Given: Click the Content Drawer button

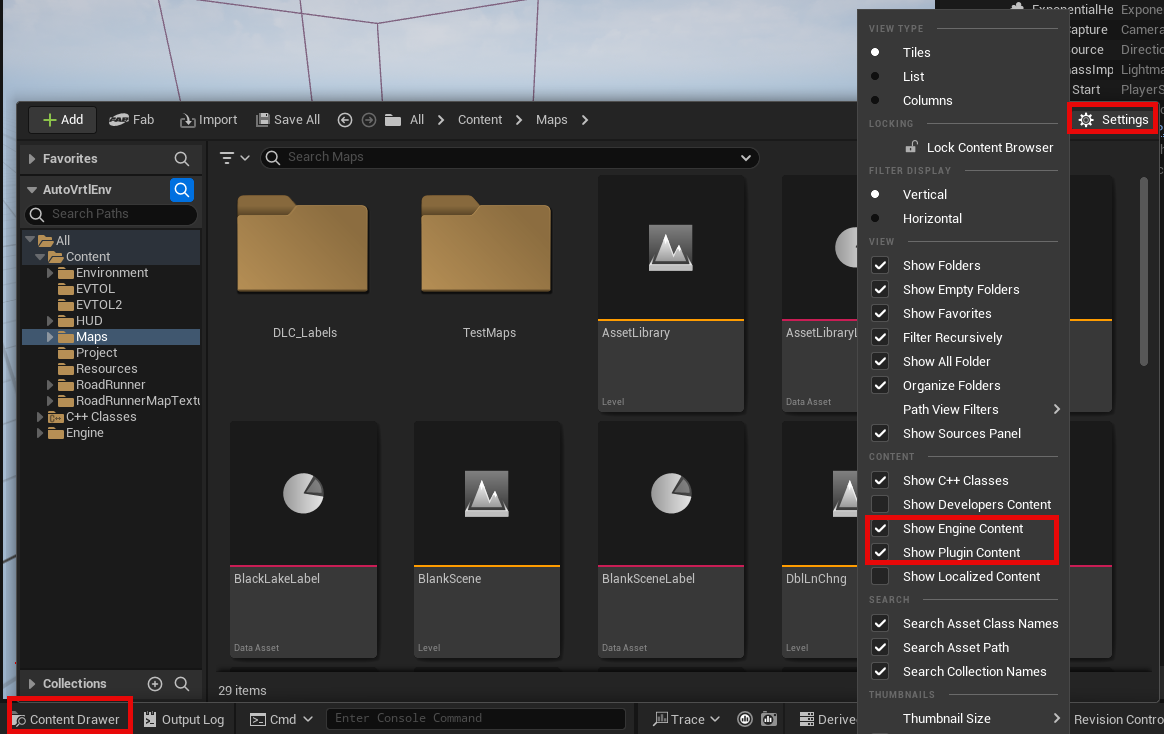Looking at the screenshot, I should [x=66, y=716].
